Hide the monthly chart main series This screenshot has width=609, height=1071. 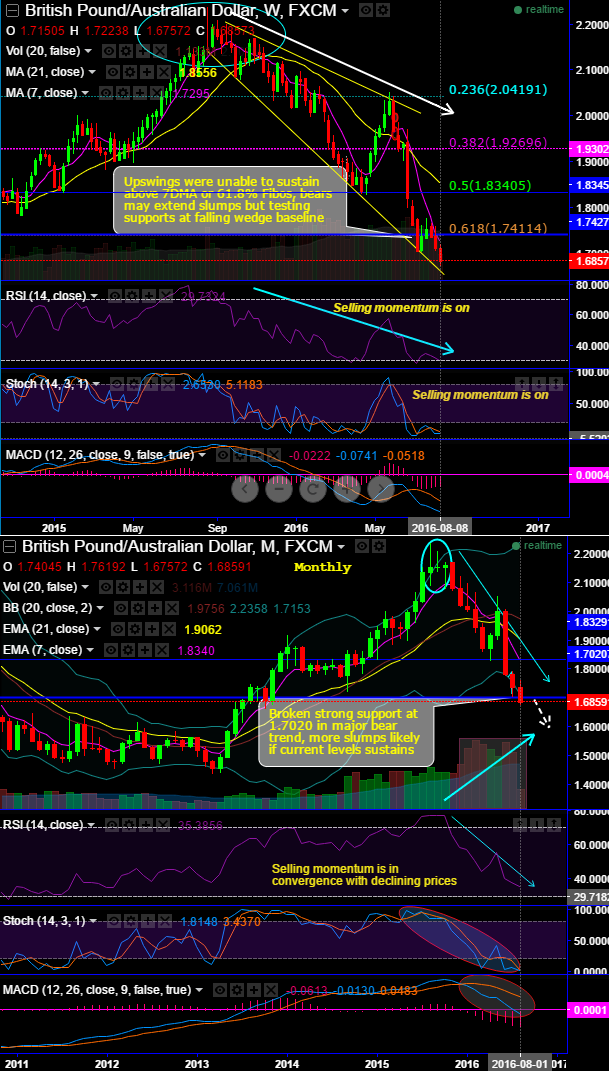point(362,546)
